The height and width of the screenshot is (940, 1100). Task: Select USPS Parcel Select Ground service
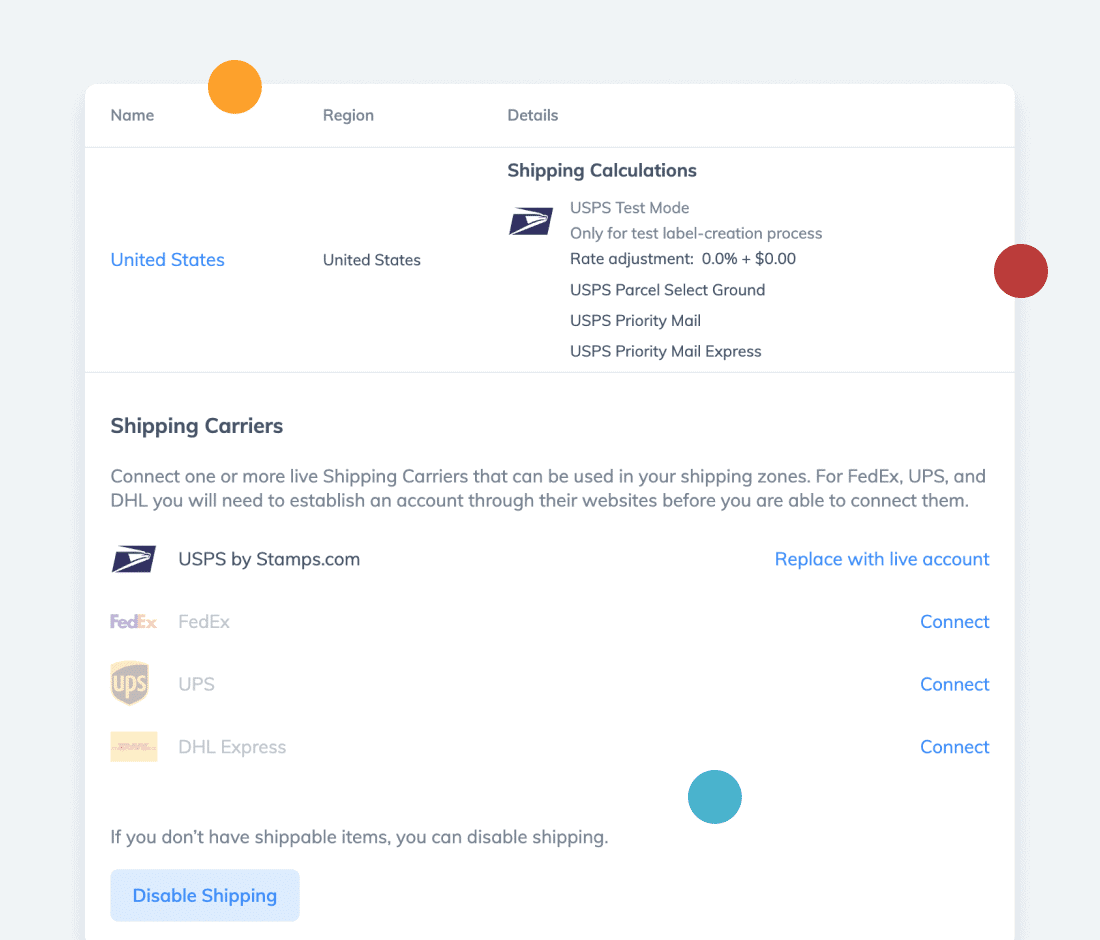click(667, 290)
